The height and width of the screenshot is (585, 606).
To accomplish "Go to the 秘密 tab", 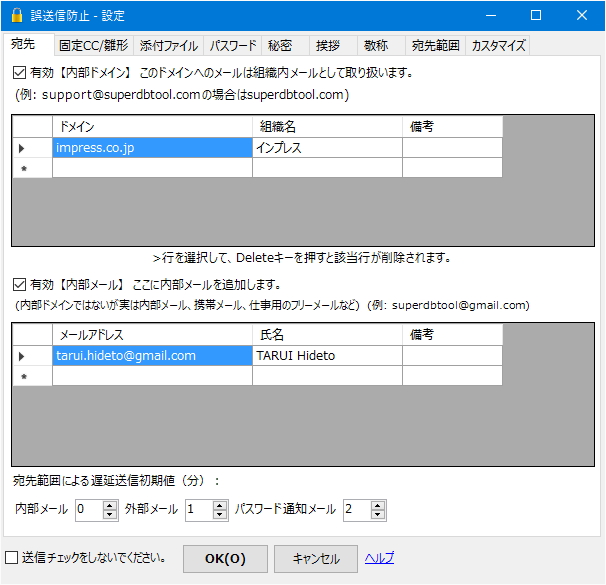I will 285,46.
